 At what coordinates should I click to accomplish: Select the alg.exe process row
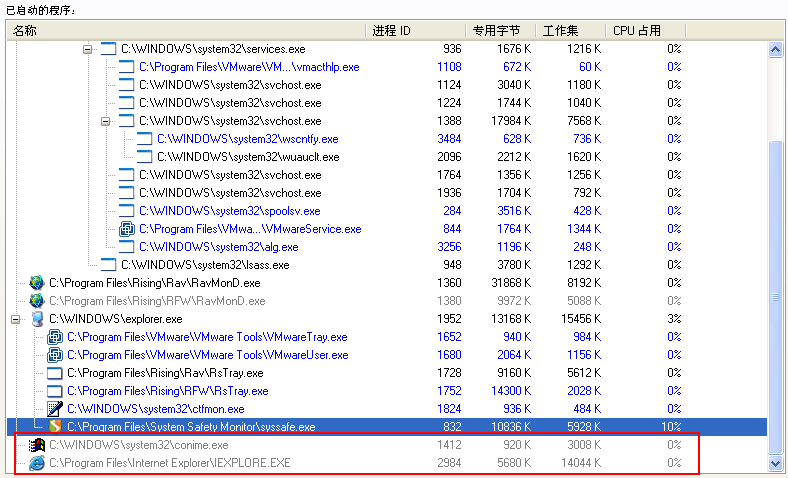pyautogui.click(x=387, y=247)
